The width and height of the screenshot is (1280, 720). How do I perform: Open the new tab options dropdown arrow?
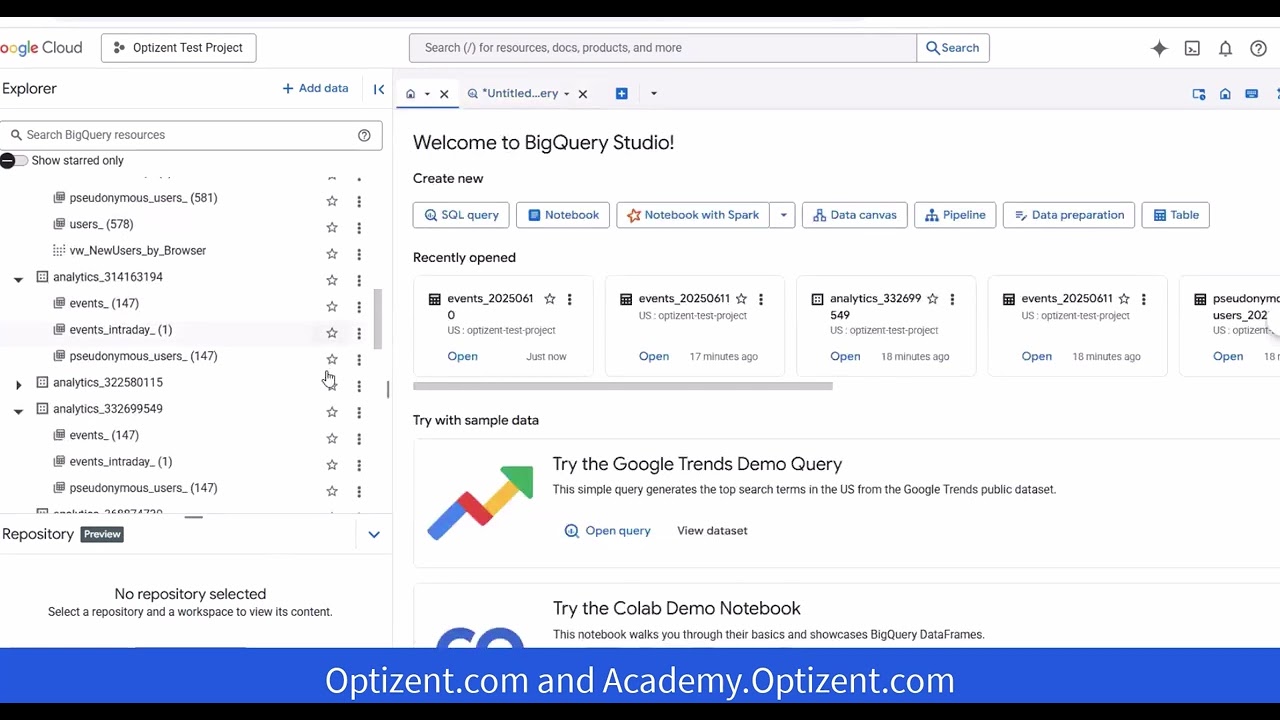654,94
